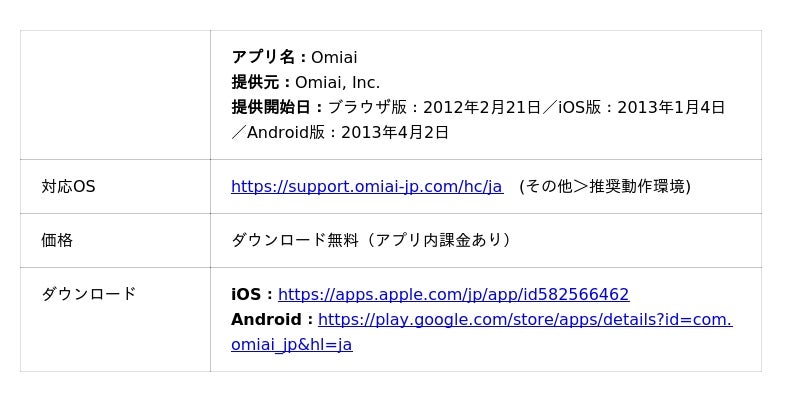This screenshot has width=800, height=402.
Task: Click the browser release date 2012年2月21日
Action: coord(481,108)
